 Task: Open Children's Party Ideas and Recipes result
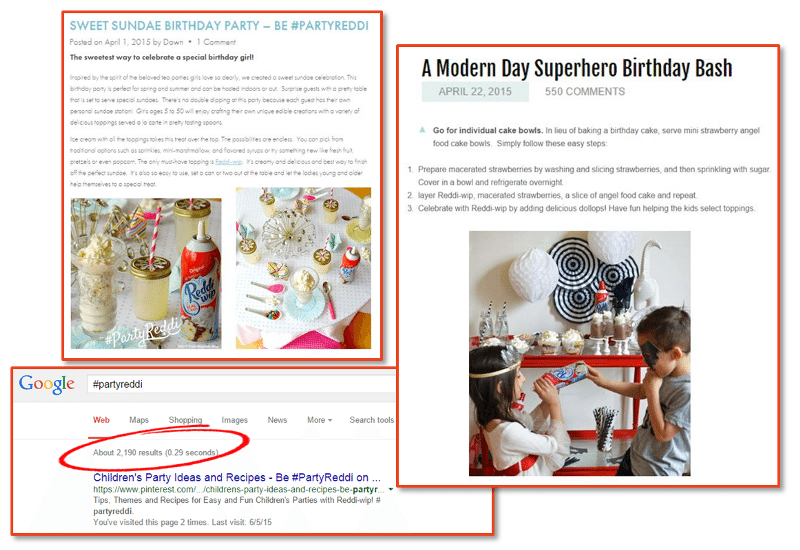[x=237, y=478]
